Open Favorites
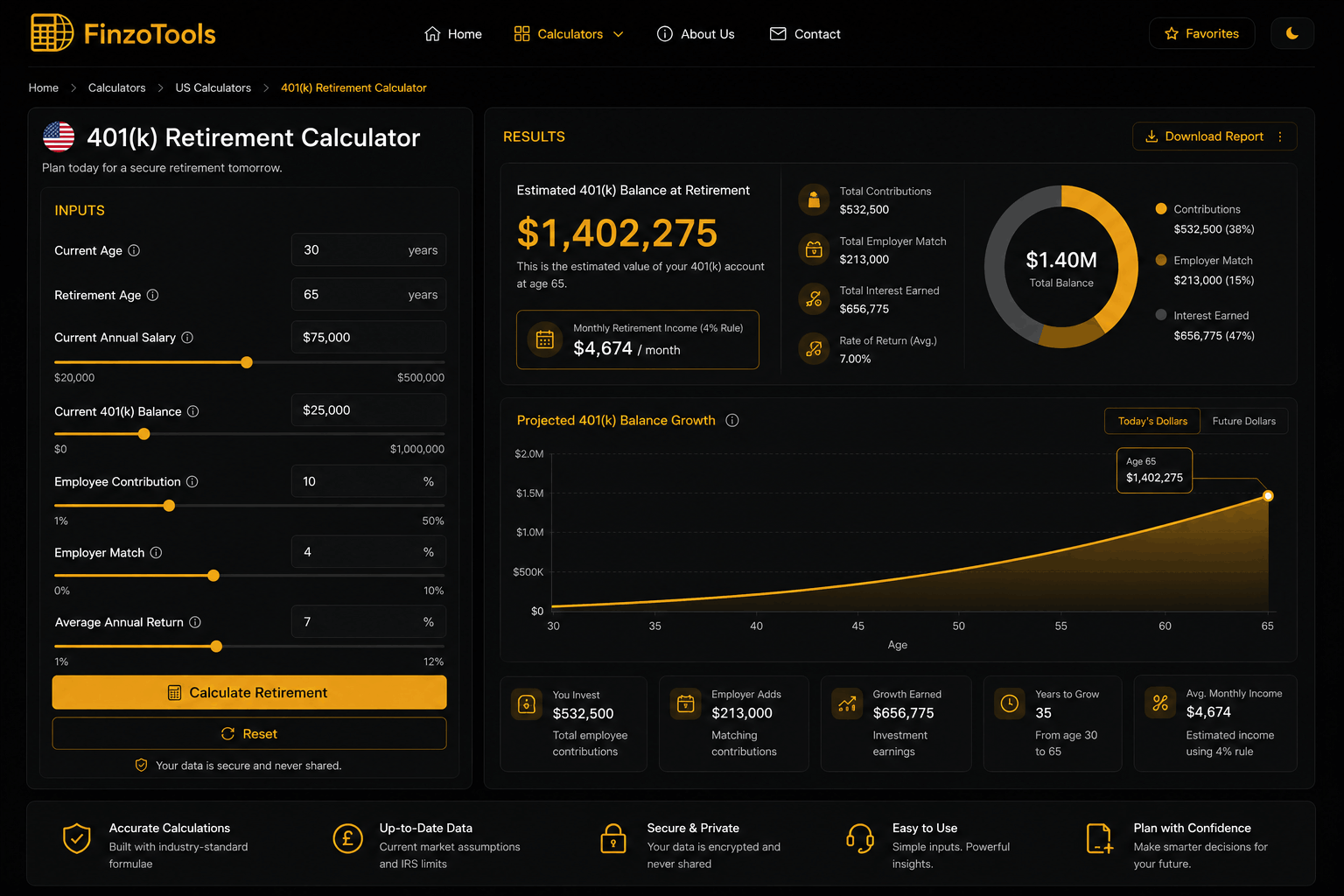The width and height of the screenshot is (1344, 896). pyautogui.click(x=1201, y=33)
